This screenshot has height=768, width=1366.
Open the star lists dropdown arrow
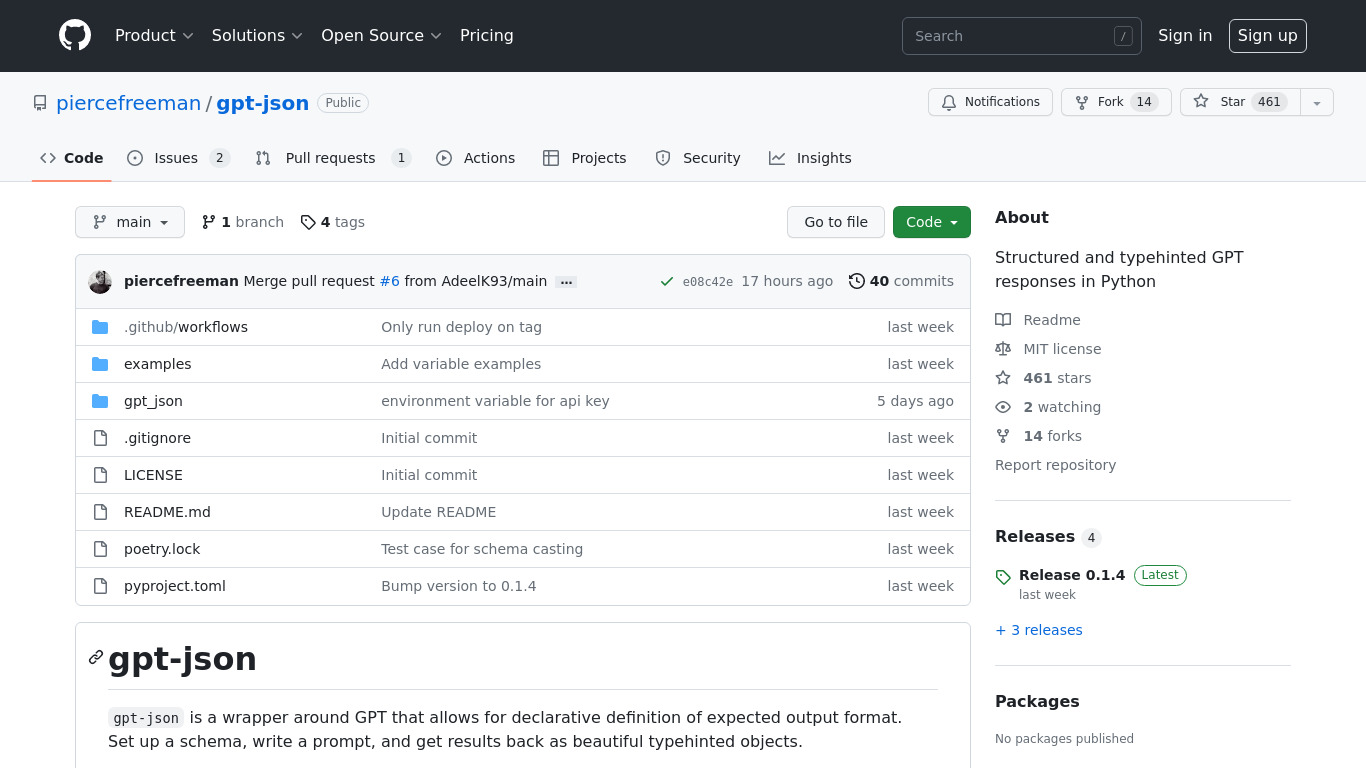tap(1317, 102)
